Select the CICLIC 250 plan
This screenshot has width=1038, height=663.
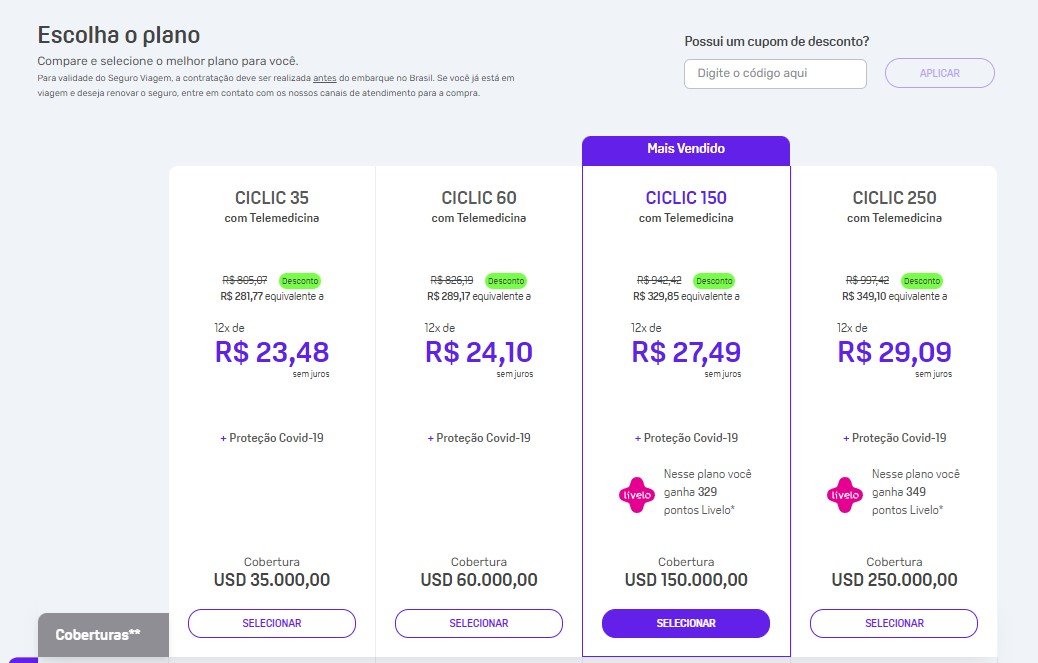pos(894,623)
